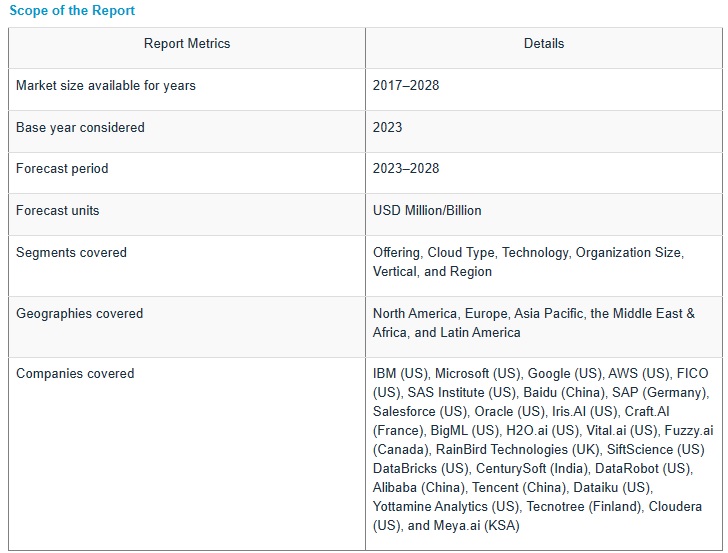This screenshot has width=728, height=553.
Task: Click the base year value '2023'
Action: point(388,128)
